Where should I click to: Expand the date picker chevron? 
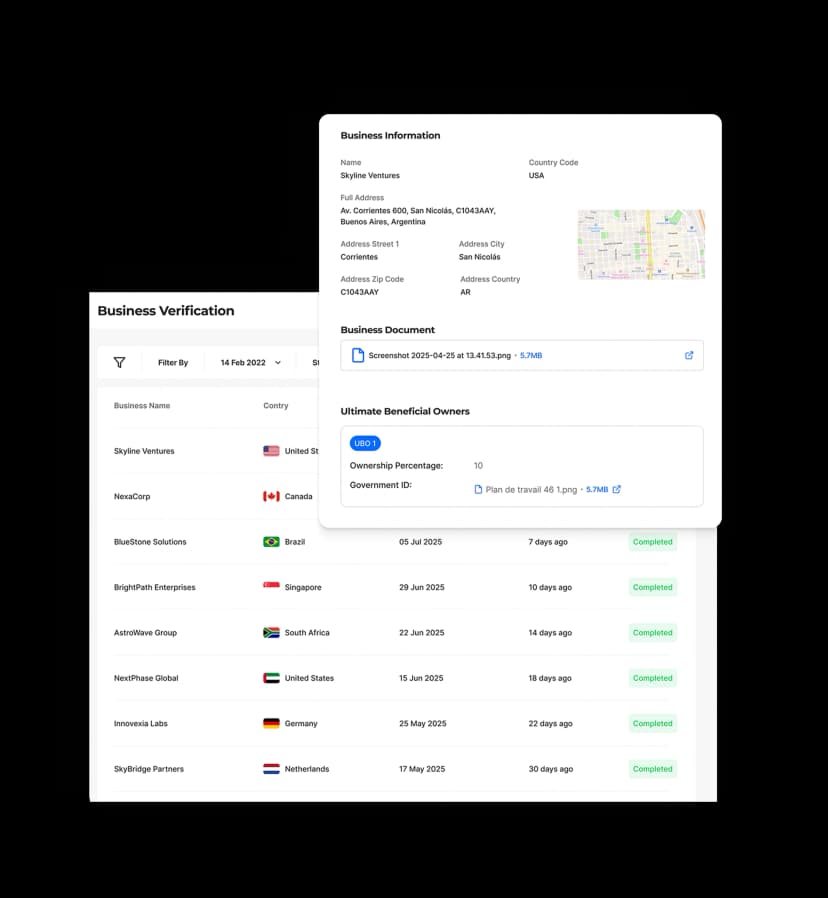pyautogui.click(x=278, y=362)
